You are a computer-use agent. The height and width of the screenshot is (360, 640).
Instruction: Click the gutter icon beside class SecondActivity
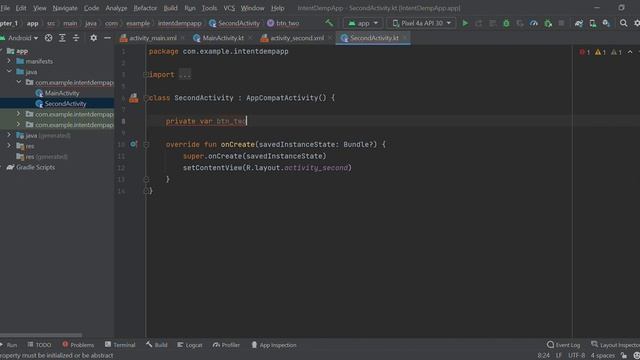pos(133,98)
